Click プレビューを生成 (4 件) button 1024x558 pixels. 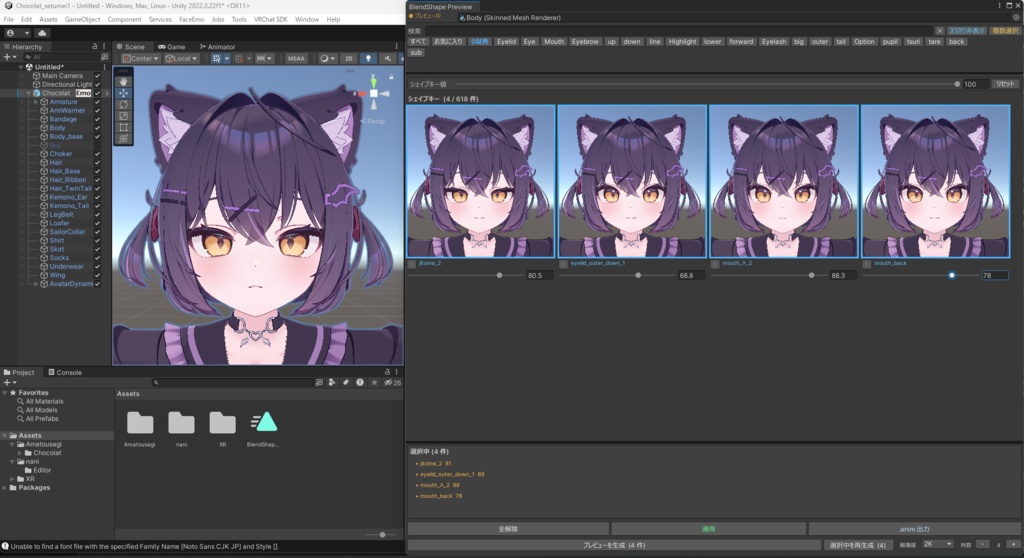[x=614, y=544]
